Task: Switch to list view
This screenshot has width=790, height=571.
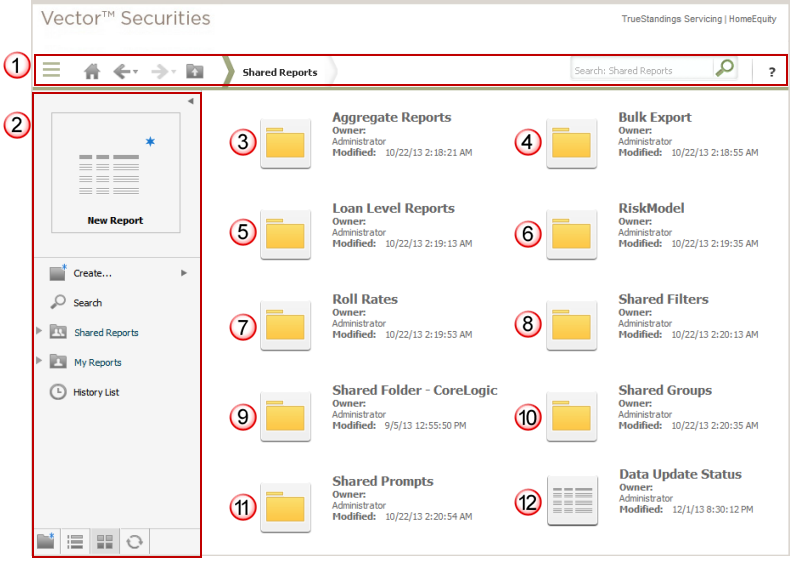Action: (74, 542)
